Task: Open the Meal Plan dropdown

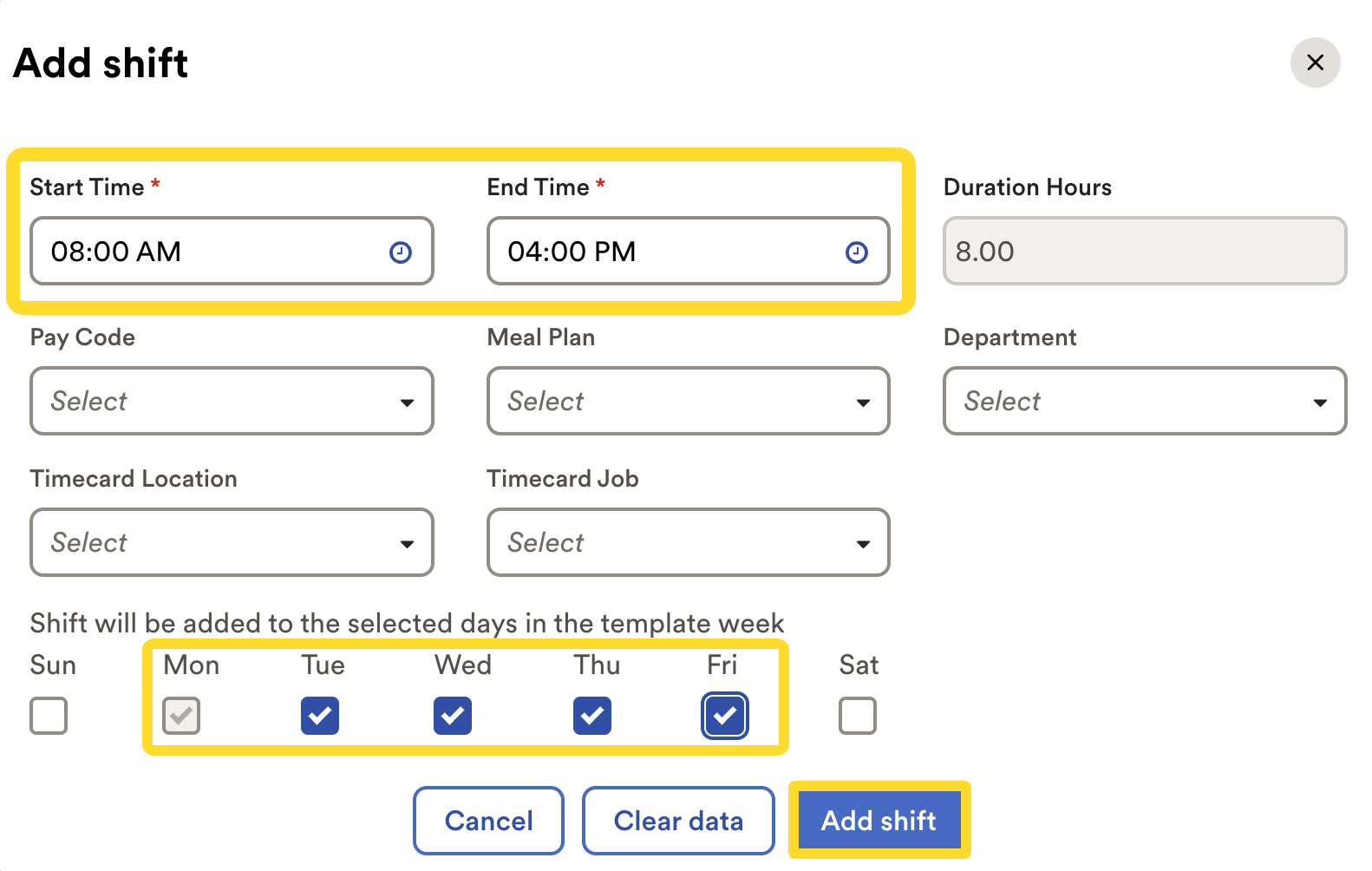Action: [689, 401]
